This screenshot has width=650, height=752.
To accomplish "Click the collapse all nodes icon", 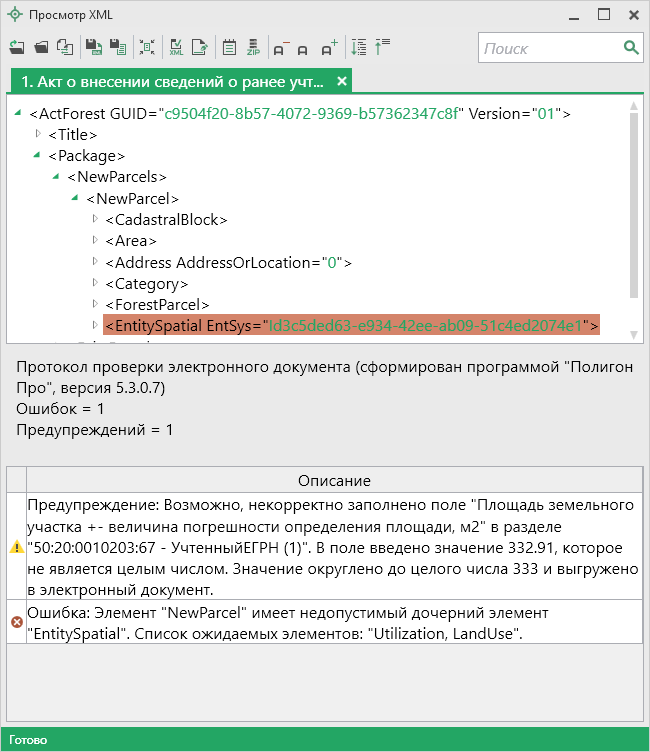I will pyautogui.click(x=383, y=47).
